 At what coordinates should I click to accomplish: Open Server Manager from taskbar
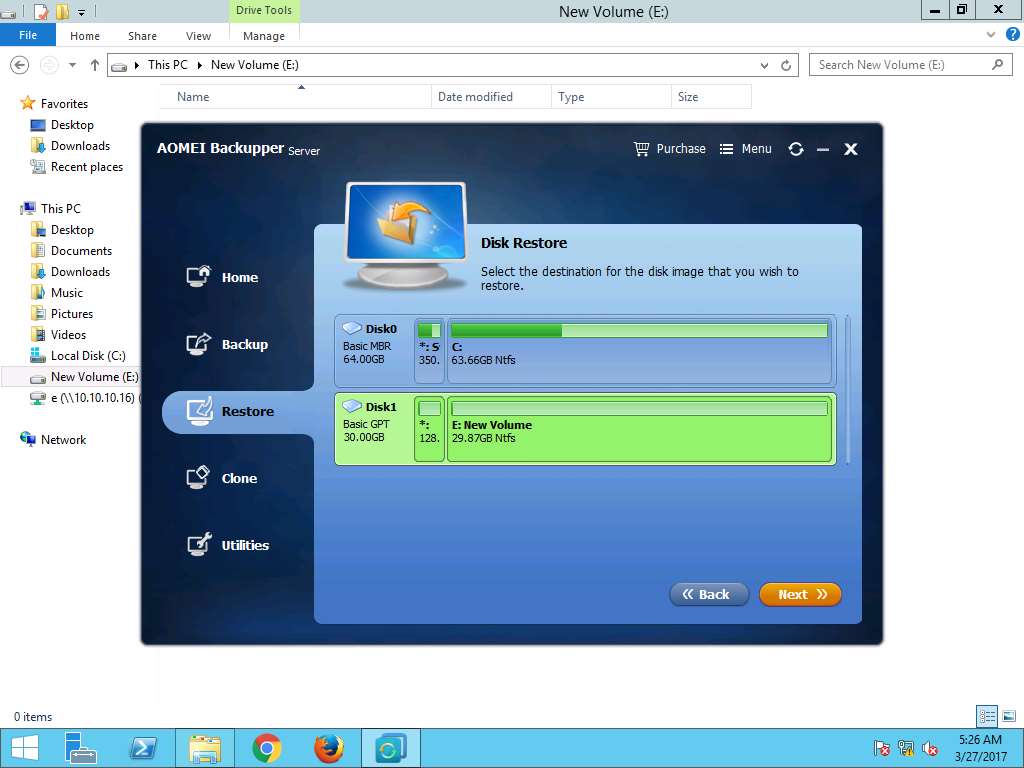[80, 748]
